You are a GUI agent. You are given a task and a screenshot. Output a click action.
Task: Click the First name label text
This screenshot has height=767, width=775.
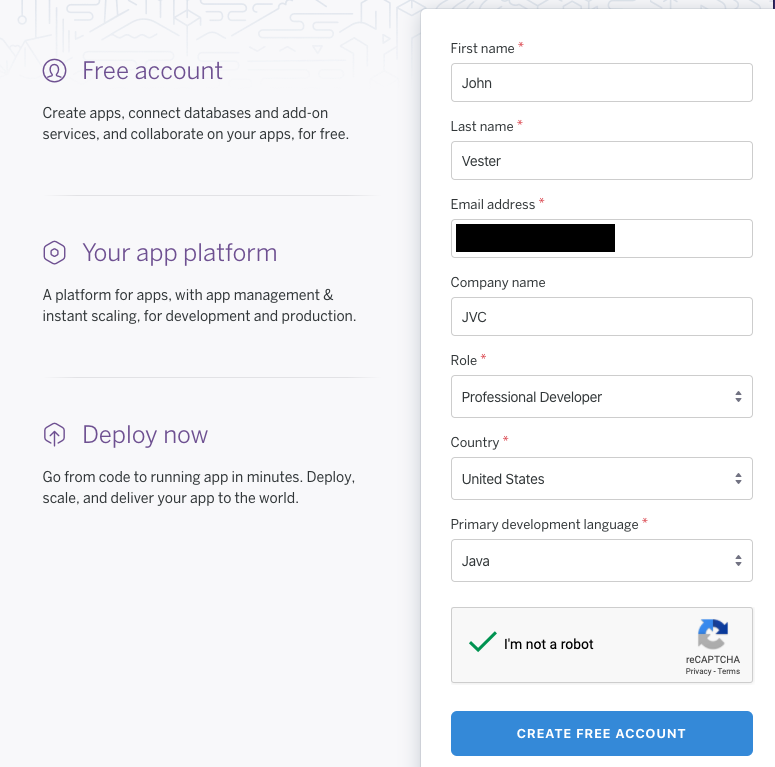(x=482, y=49)
